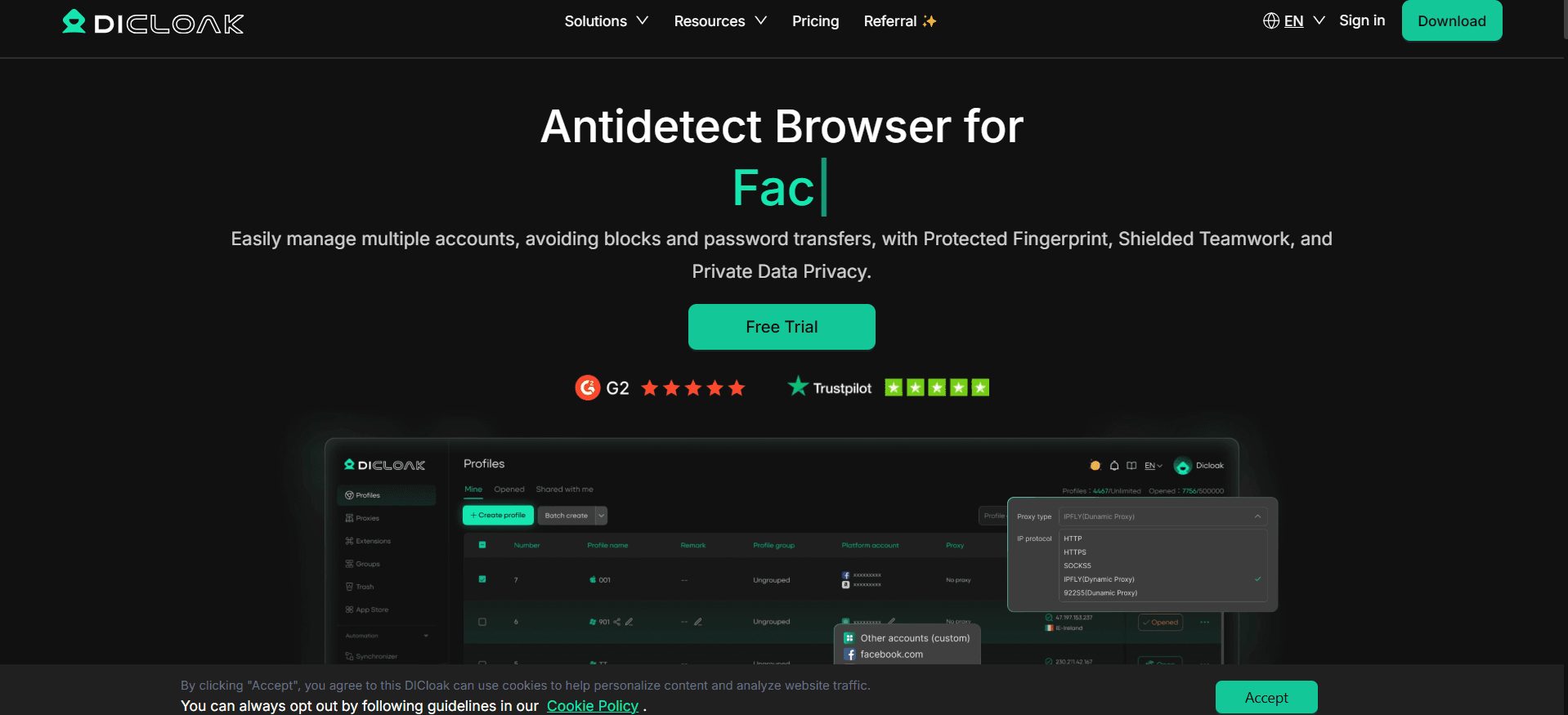This screenshot has width=1568, height=715.
Task: Click the Free Trial button
Action: click(x=782, y=327)
